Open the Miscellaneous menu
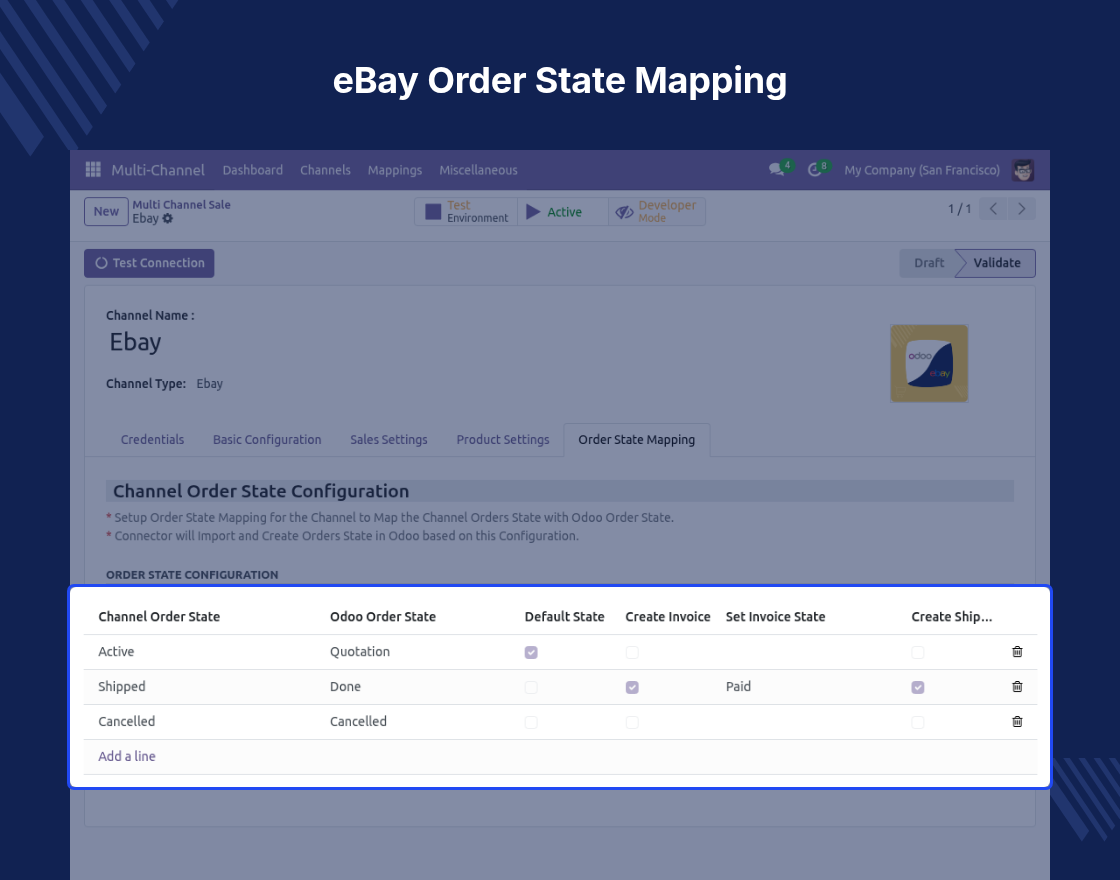1120x880 pixels. point(479,170)
